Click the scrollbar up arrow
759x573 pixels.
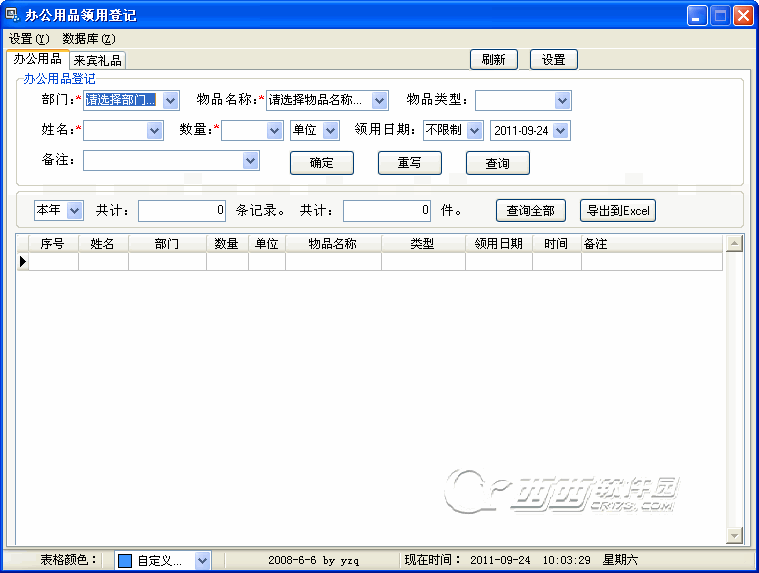click(734, 243)
